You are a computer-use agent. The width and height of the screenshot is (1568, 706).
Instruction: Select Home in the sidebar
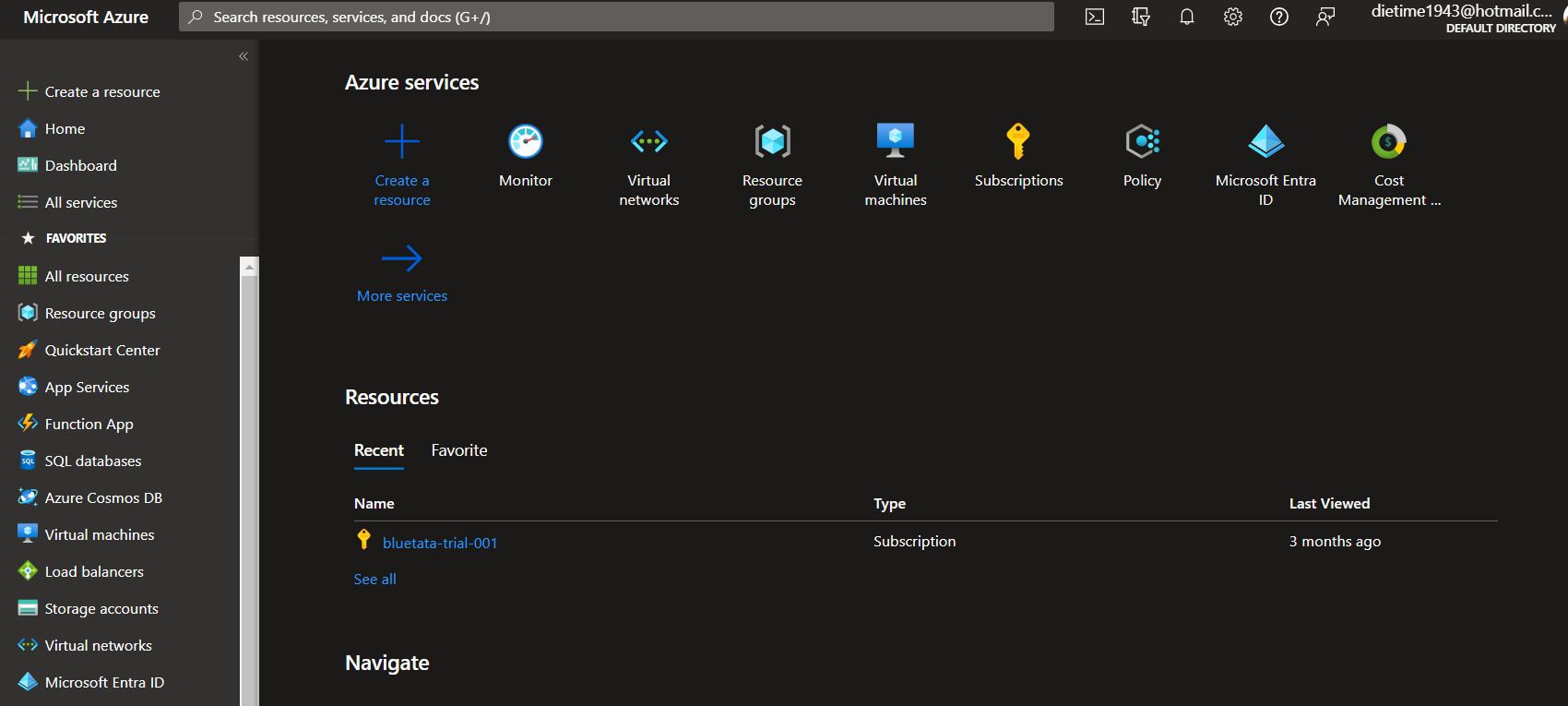click(x=65, y=128)
